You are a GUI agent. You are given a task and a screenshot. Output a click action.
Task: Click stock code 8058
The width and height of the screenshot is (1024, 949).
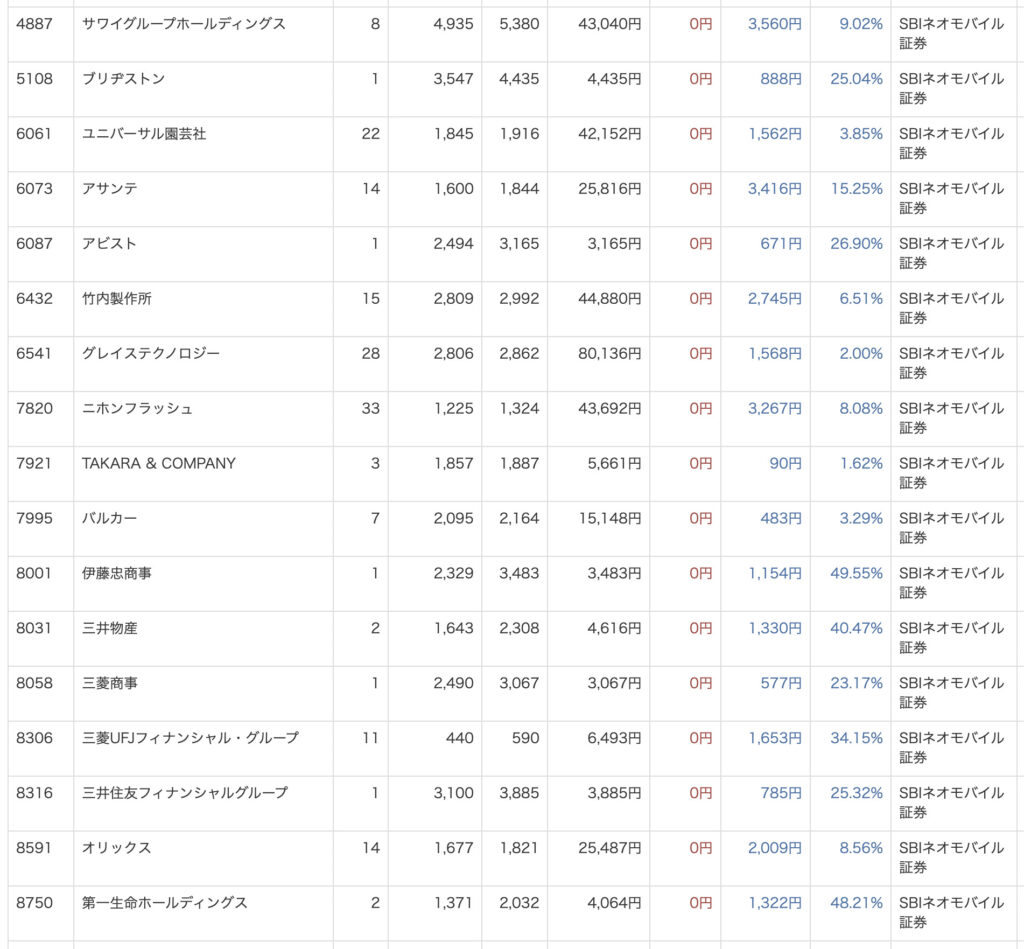pos(34,683)
